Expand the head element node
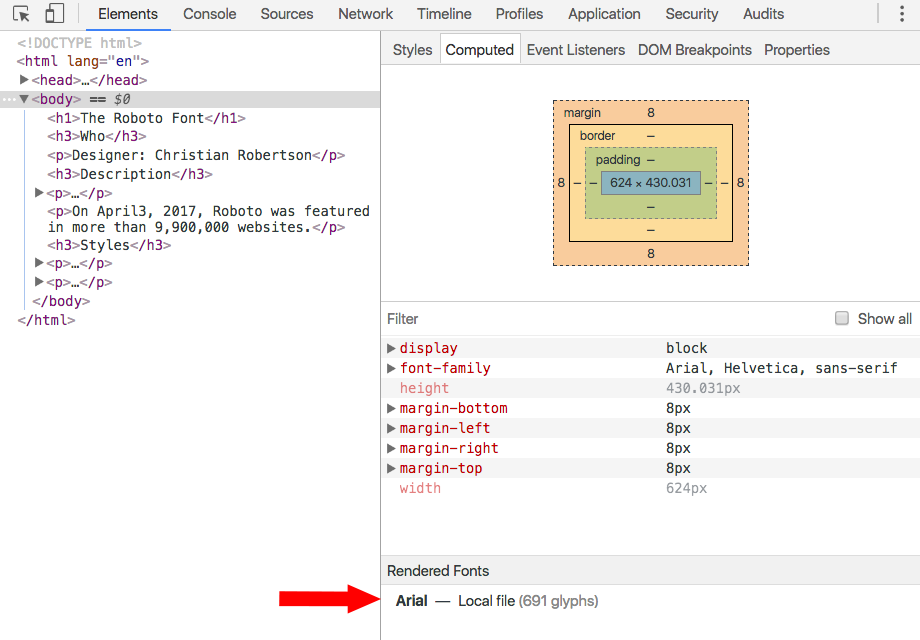The width and height of the screenshot is (920, 640). click(x=24, y=79)
